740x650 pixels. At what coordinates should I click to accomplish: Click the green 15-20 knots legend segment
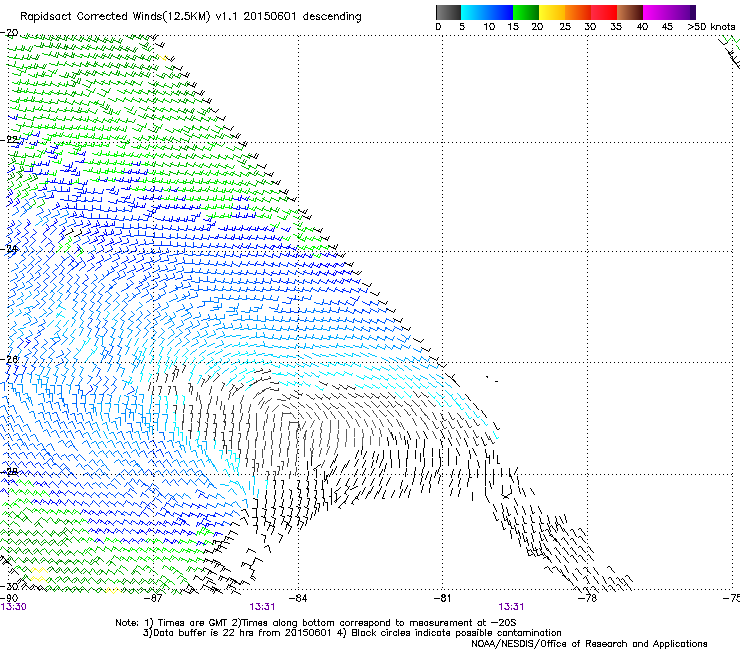pos(526,12)
